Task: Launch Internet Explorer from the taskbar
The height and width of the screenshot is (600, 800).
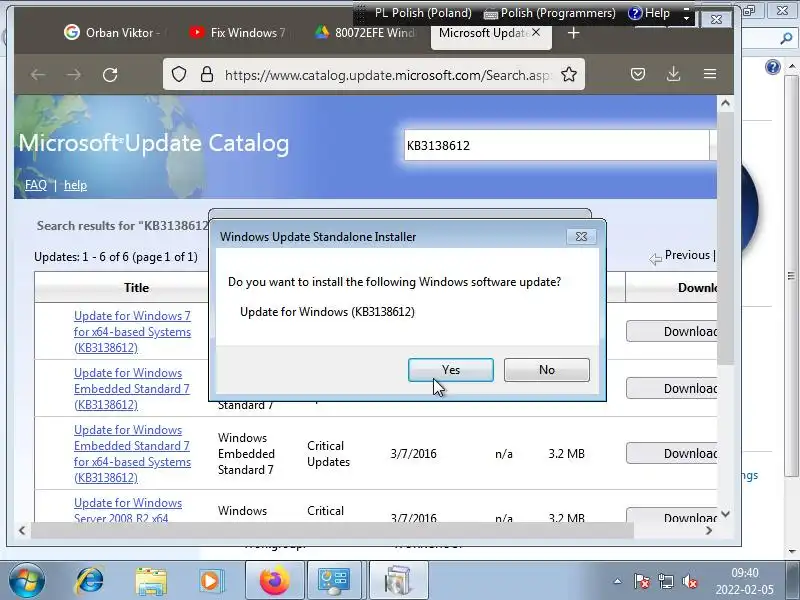Action: 89,581
